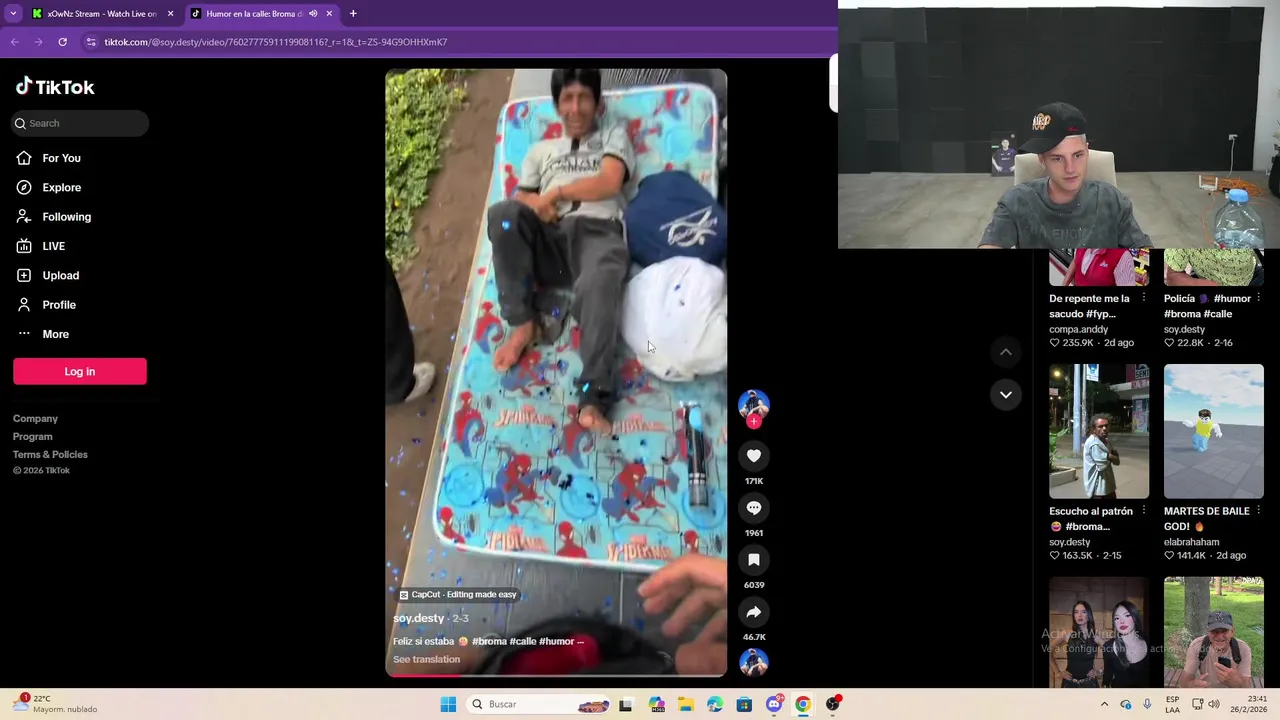The height and width of the screenshot is (720, 1280).
Task: Go to previous video arrow
Action: tap(1006, 352)
